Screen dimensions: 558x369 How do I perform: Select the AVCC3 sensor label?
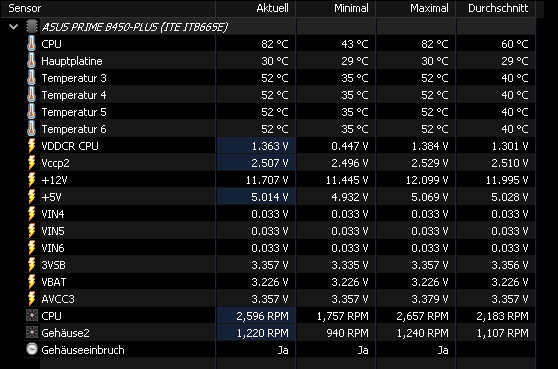[58, 299]
